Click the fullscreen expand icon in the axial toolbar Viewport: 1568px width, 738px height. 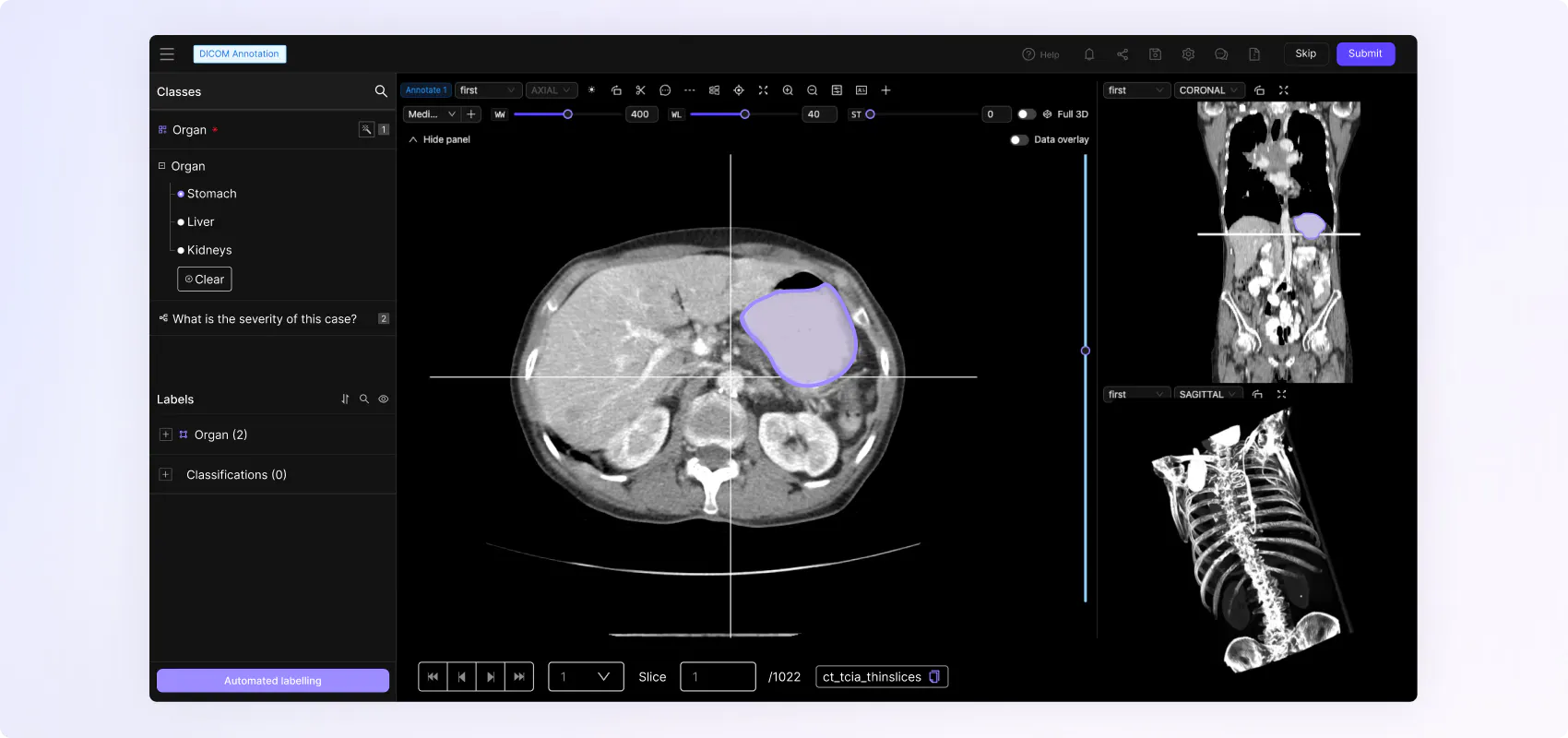tap(763, 90)
